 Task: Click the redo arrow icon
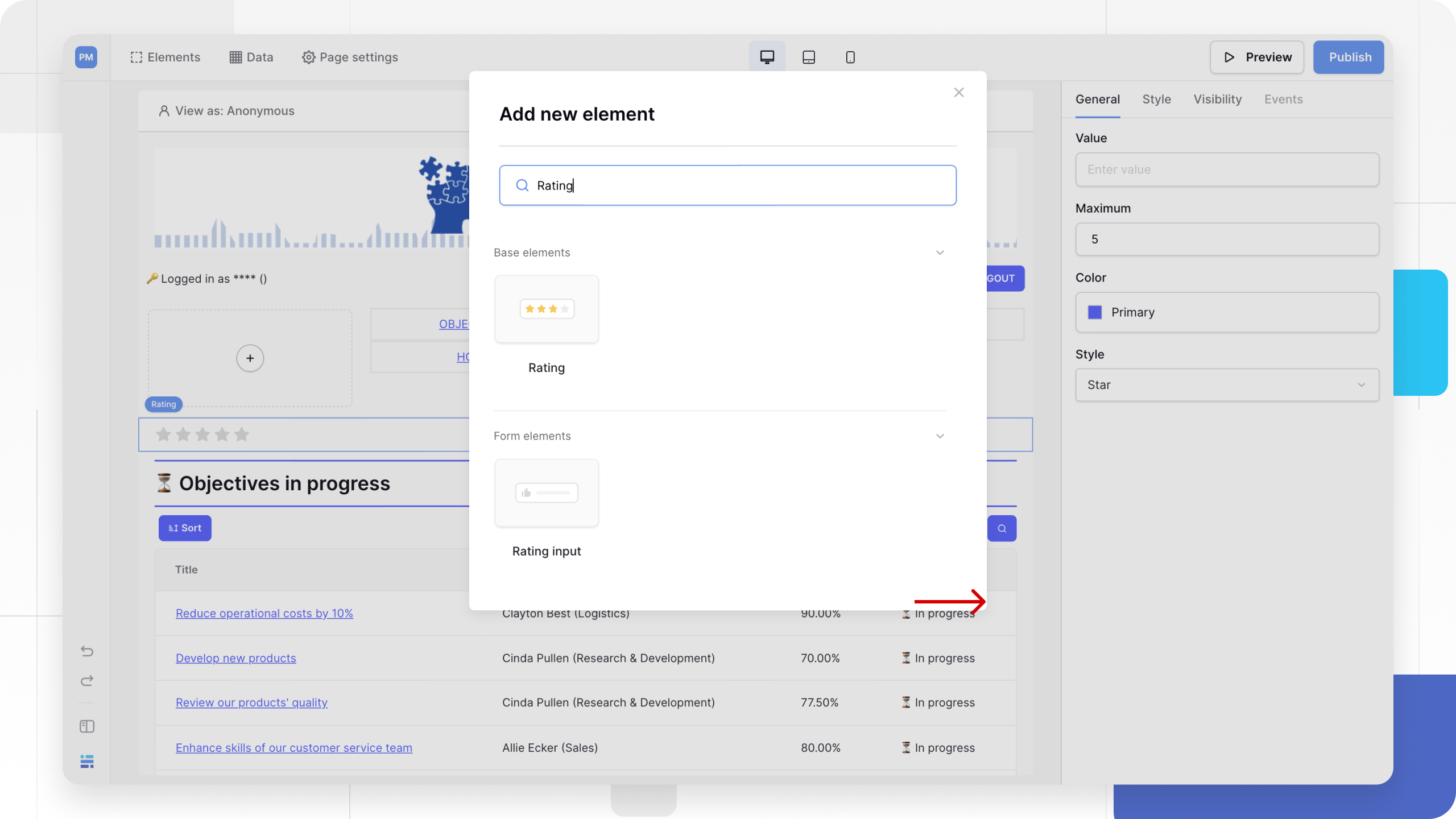87,681
